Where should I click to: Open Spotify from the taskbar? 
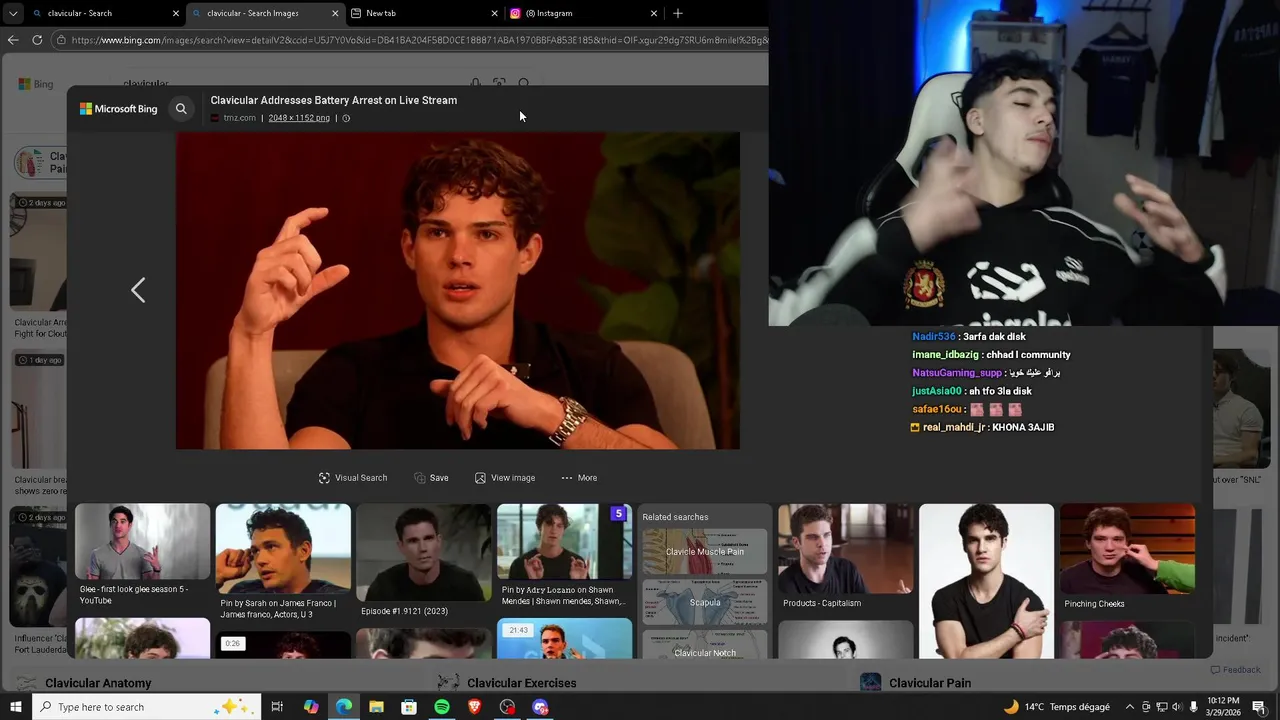pyautogui.click(x=442, y=707)
